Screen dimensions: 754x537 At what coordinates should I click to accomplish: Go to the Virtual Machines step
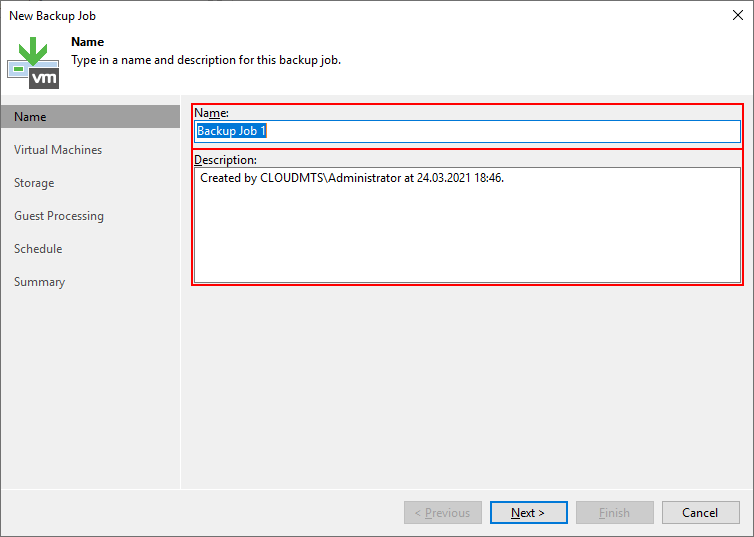point(58,150)
